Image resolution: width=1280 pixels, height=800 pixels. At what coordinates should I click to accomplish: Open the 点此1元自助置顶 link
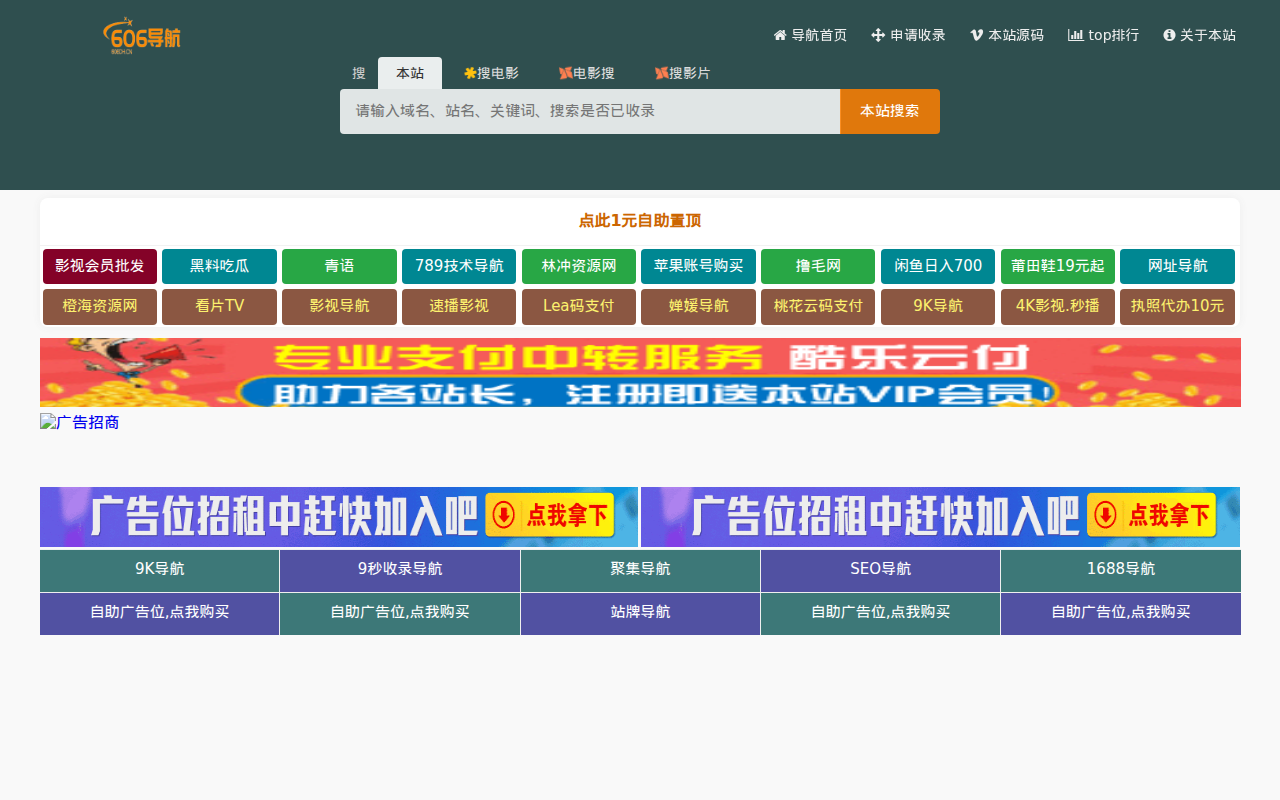pyautogui.click(x=640, y=220)
